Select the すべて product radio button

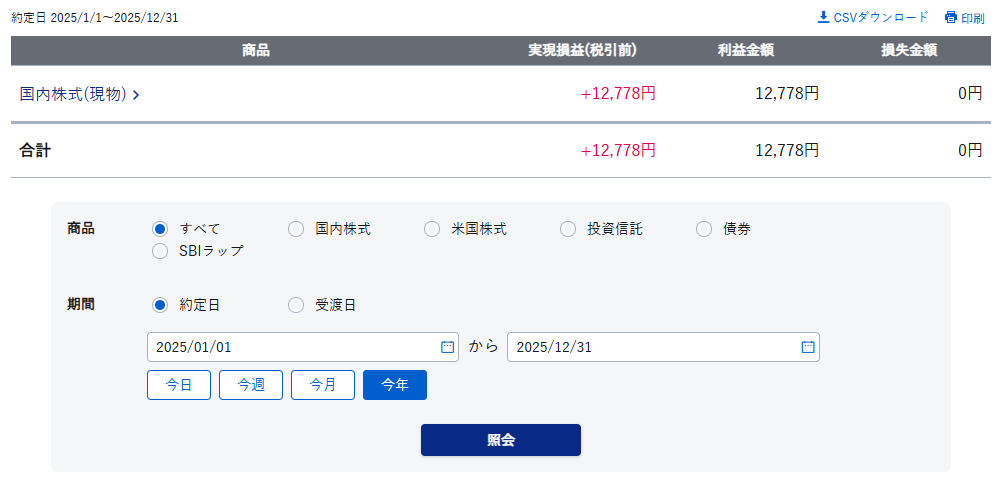click(160, 229)
